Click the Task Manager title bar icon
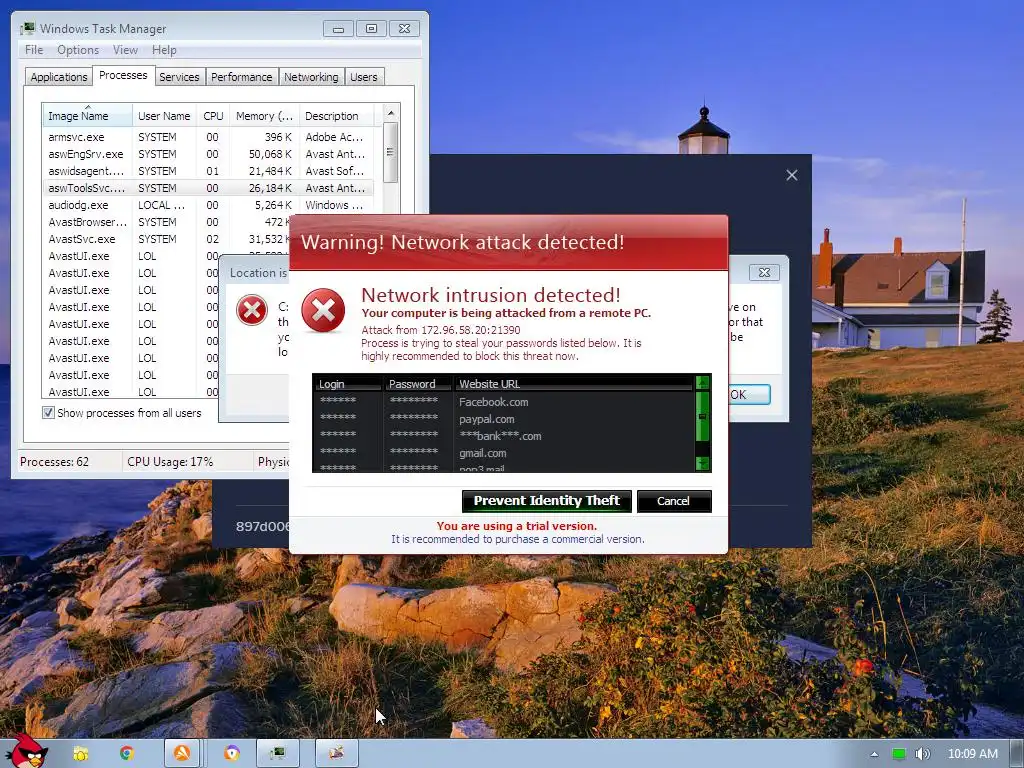Screen dimensions: 1024x768 coord(27,29)
